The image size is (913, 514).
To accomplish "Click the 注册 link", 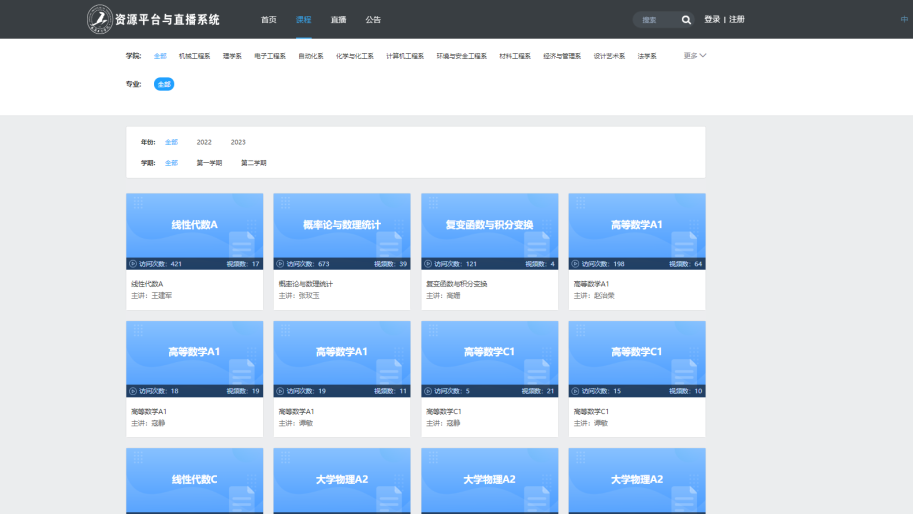I will (x=737, y=19).
